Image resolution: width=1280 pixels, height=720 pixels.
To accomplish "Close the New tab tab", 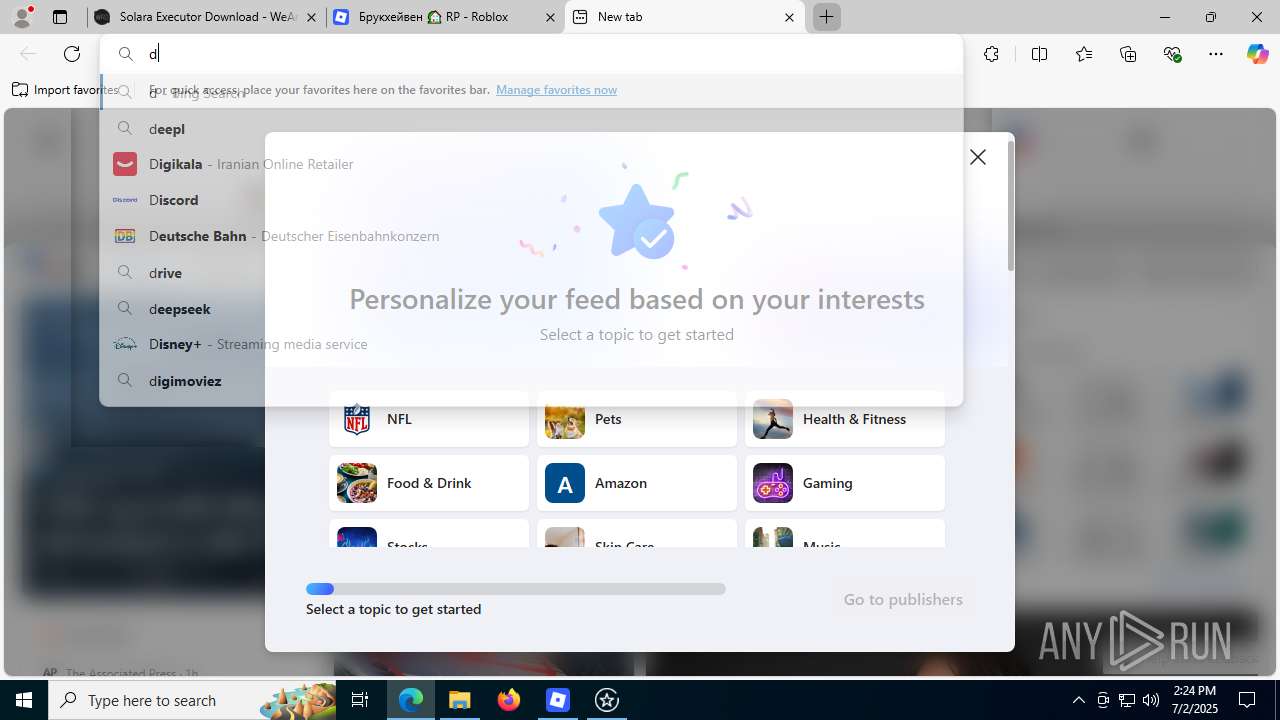I will point(789,17).
